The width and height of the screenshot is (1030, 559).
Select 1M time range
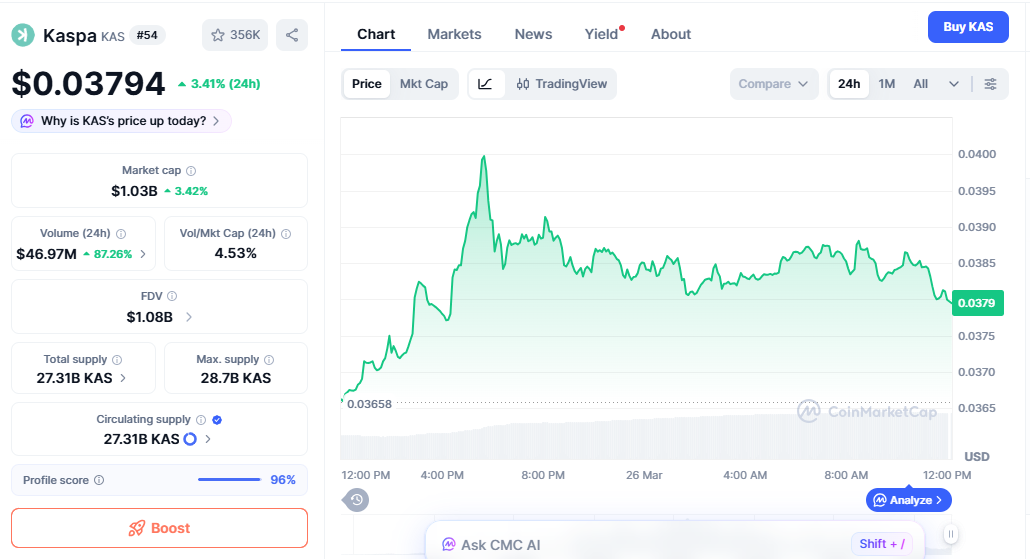pos(887,84)
